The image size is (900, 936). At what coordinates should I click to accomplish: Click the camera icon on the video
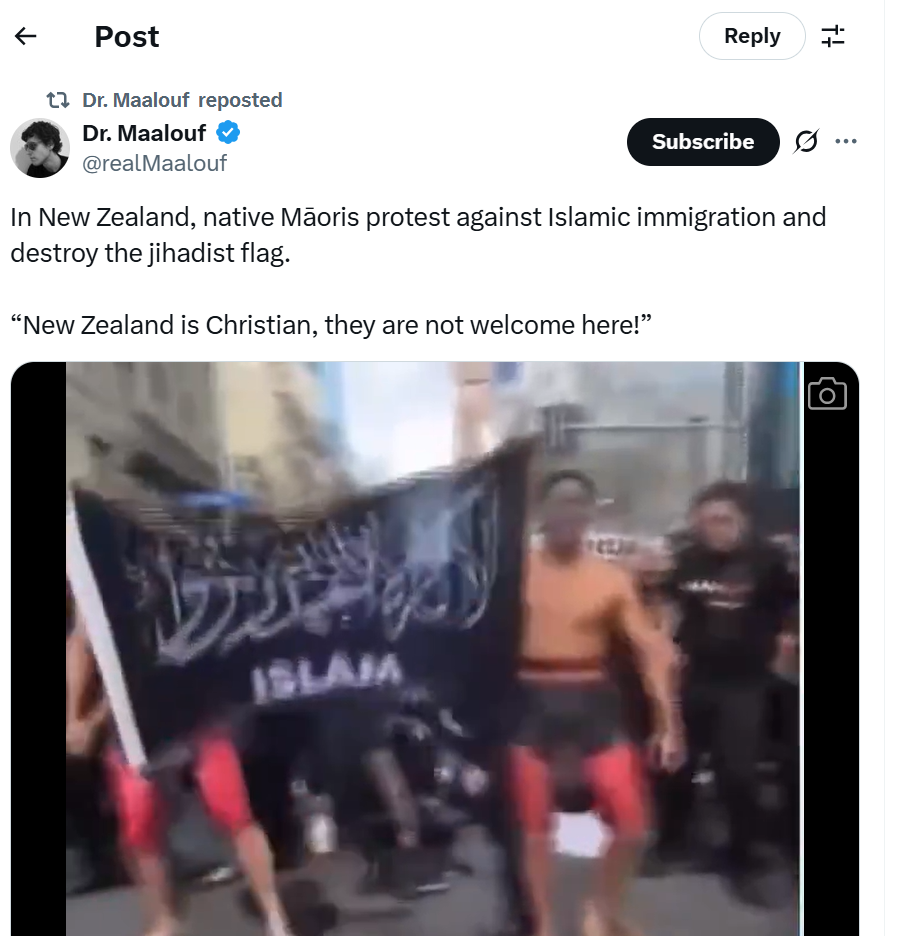click(x=827, y=394)
